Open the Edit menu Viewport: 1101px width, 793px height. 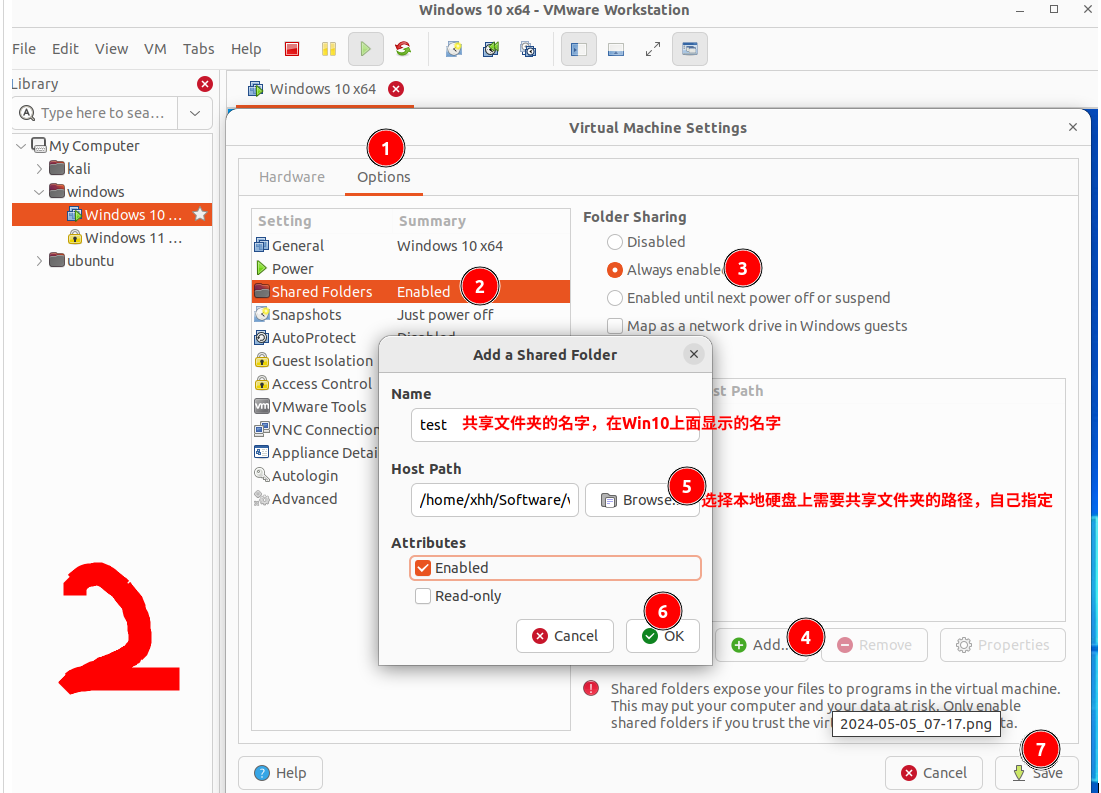pyautogui.click(x=65, y=49)
